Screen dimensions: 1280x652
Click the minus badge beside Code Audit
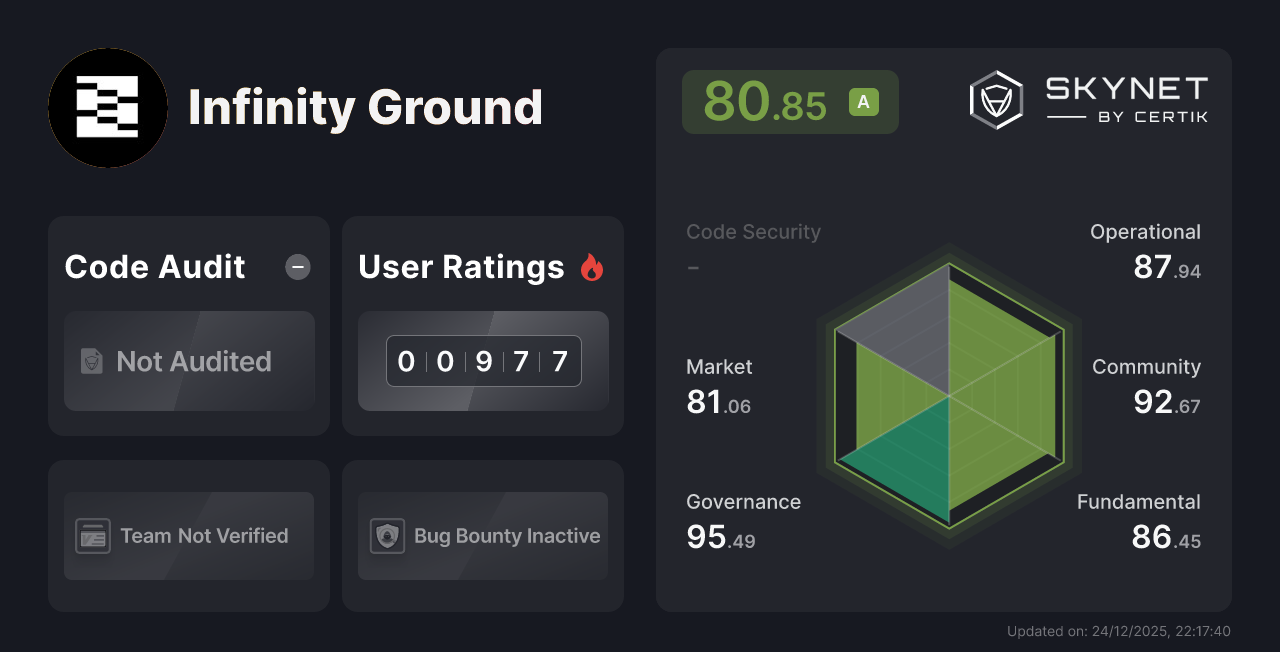297,267
